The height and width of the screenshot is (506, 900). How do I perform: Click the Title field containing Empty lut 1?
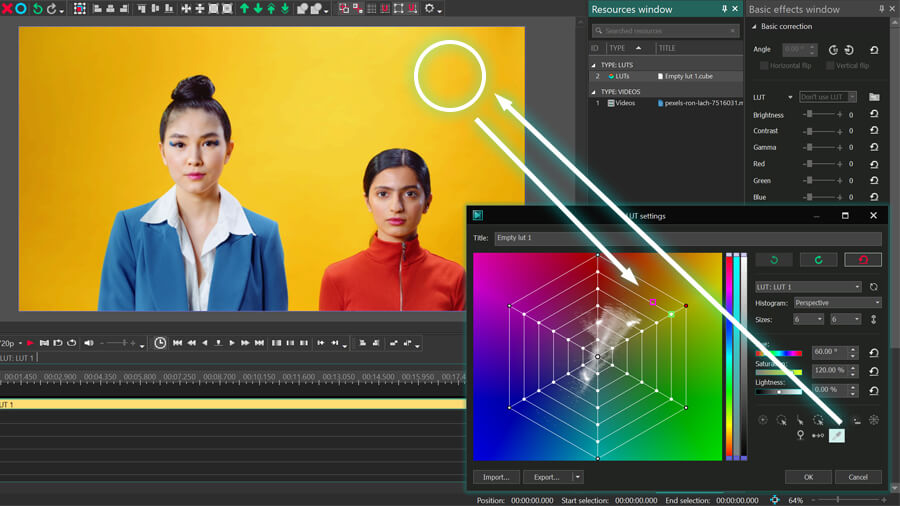(688, 238)
